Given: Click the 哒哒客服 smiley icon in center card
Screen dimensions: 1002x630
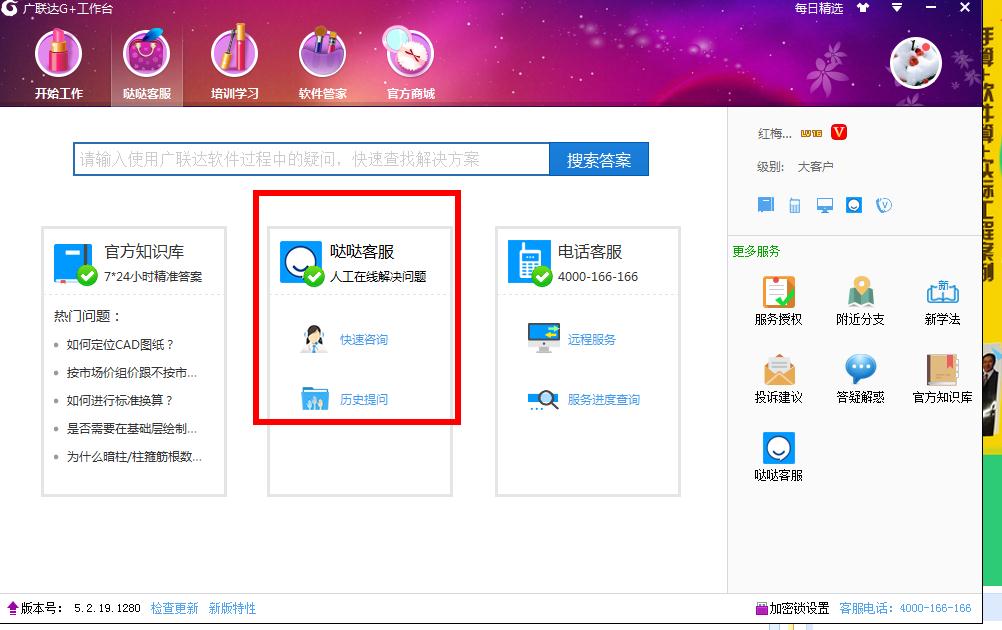Looking at the screenshot, I should pyautogui.click(x=302, y=263).
